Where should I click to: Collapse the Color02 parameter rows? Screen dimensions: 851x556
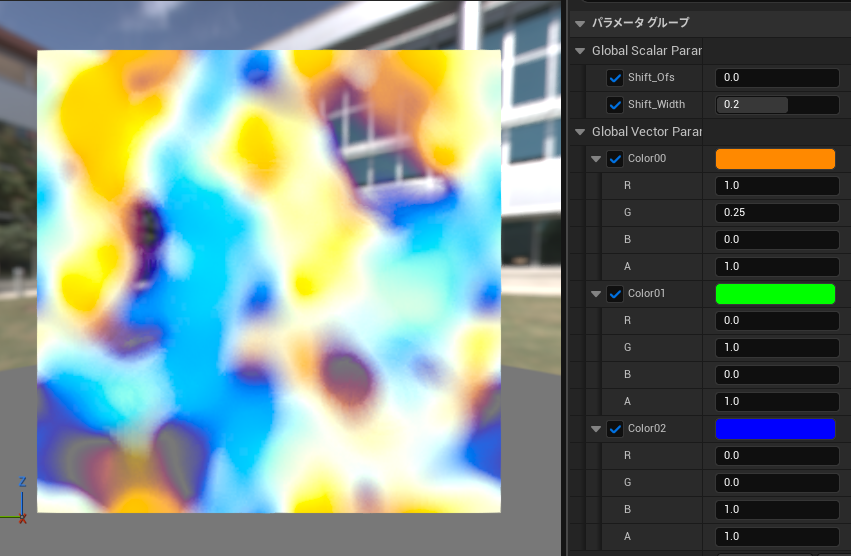tap(597, 429)
